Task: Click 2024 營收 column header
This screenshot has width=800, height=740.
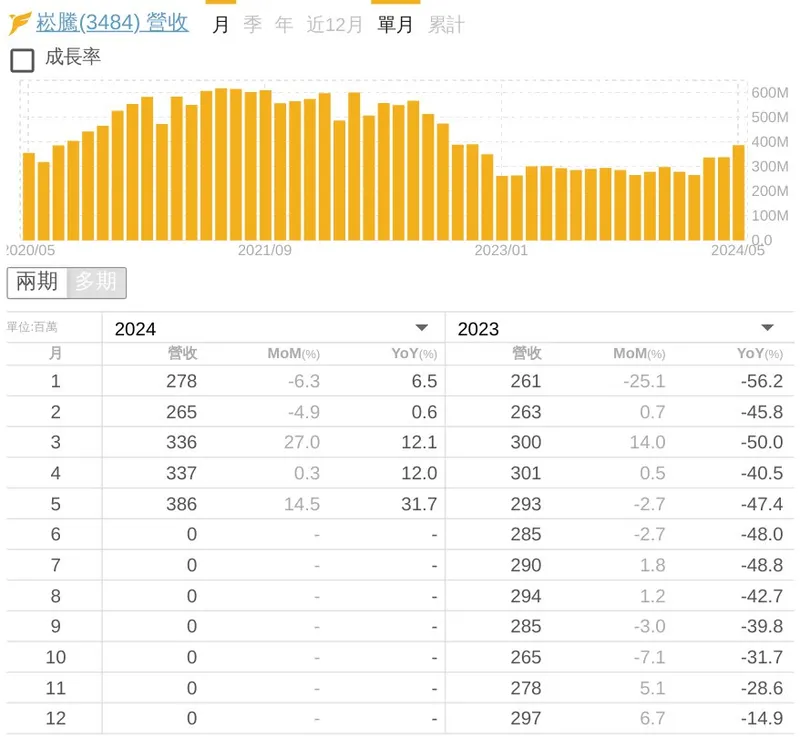Action: coord(183,353)
